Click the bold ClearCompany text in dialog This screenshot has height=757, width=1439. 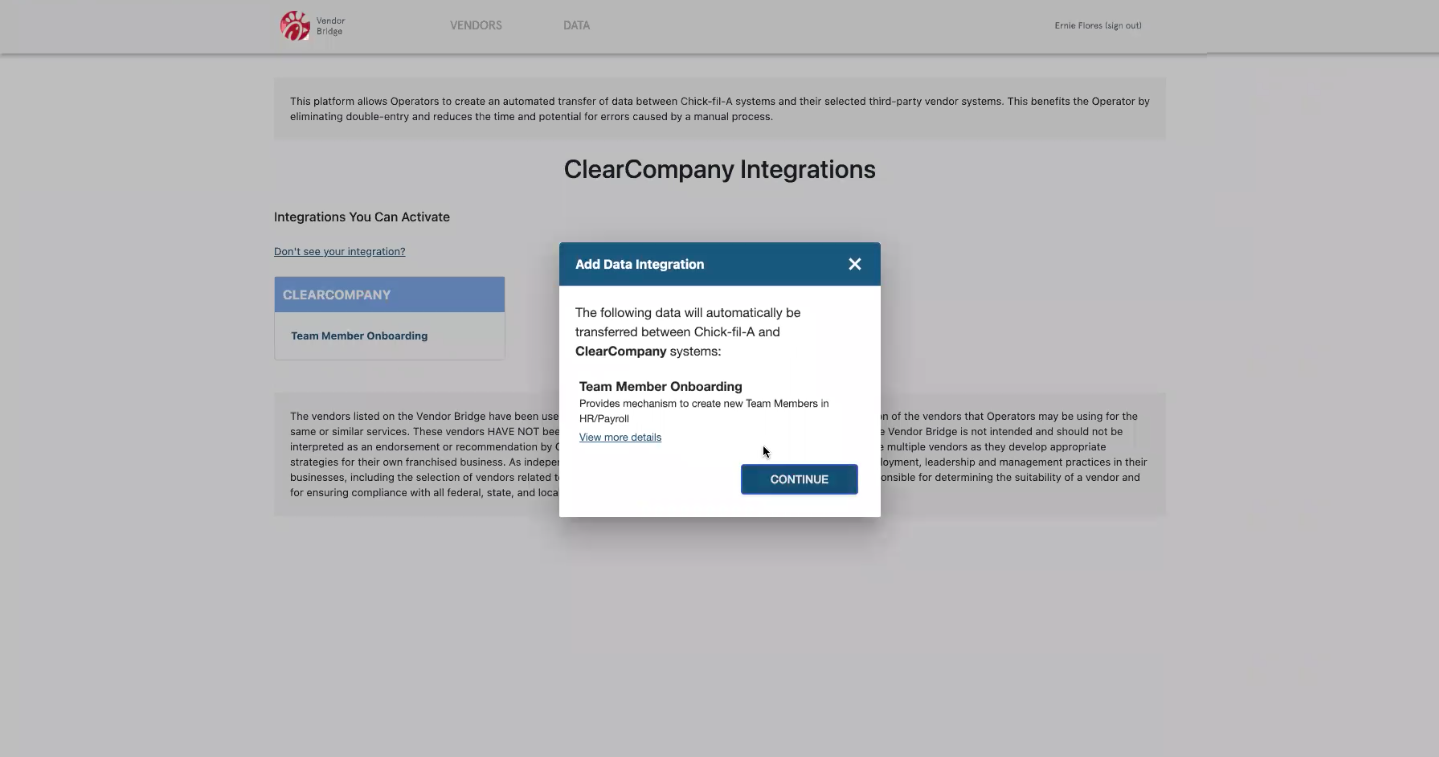621,352
